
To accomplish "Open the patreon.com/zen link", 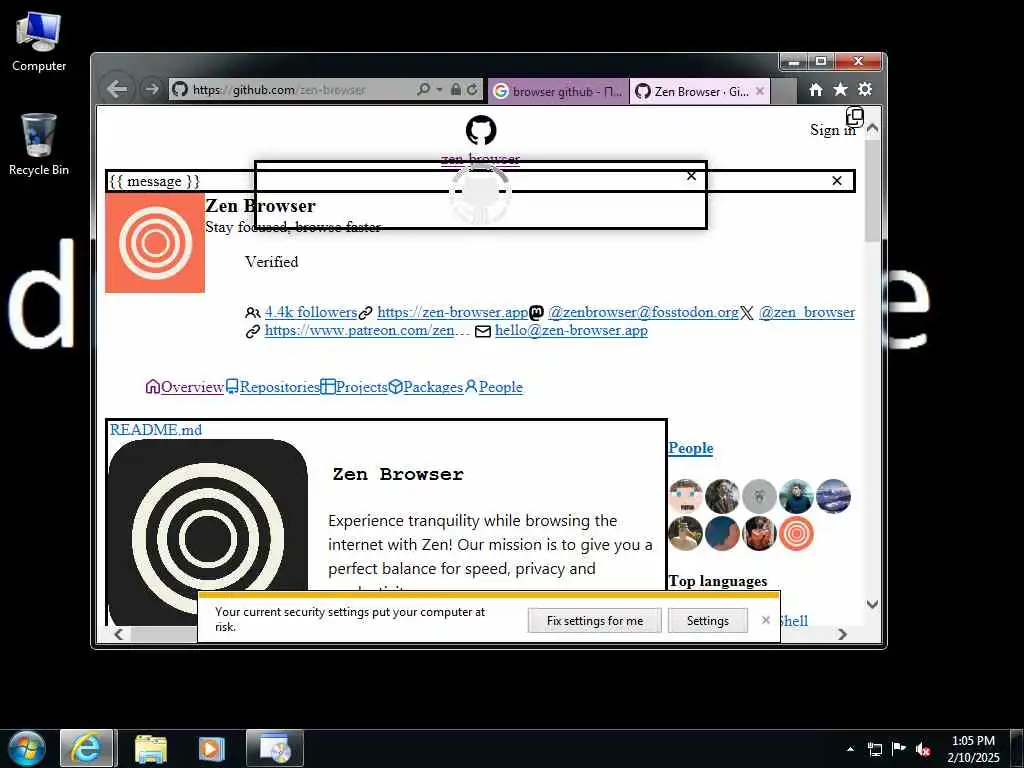I will pyautogui.click(x=367, y=330).
